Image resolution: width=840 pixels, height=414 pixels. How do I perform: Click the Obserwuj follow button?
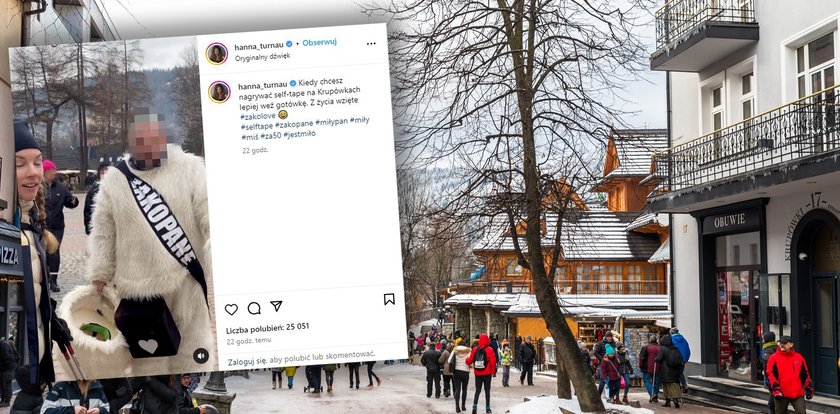click(319, 43)
